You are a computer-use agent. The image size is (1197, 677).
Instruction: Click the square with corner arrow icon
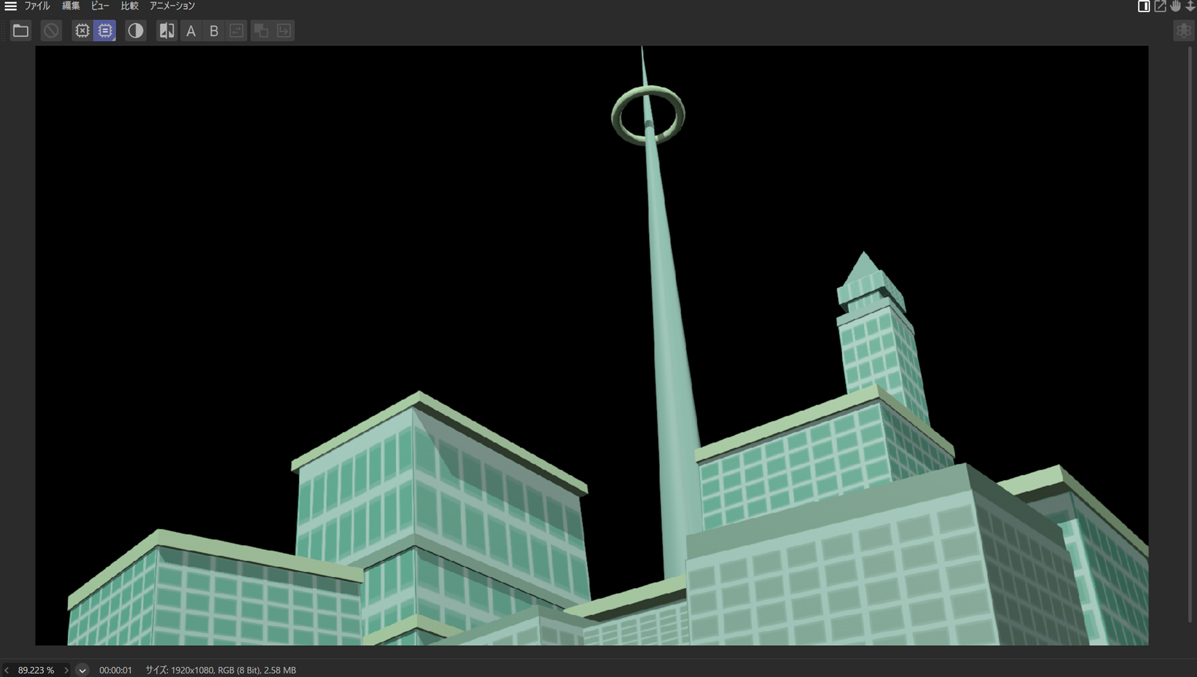[284, 31]
